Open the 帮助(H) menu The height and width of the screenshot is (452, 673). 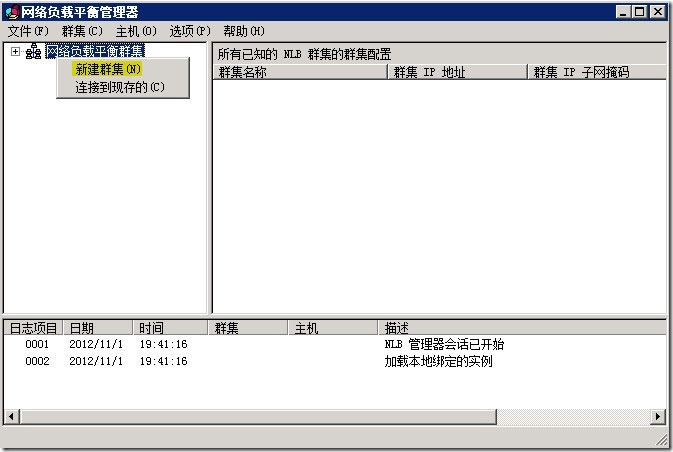244,31
